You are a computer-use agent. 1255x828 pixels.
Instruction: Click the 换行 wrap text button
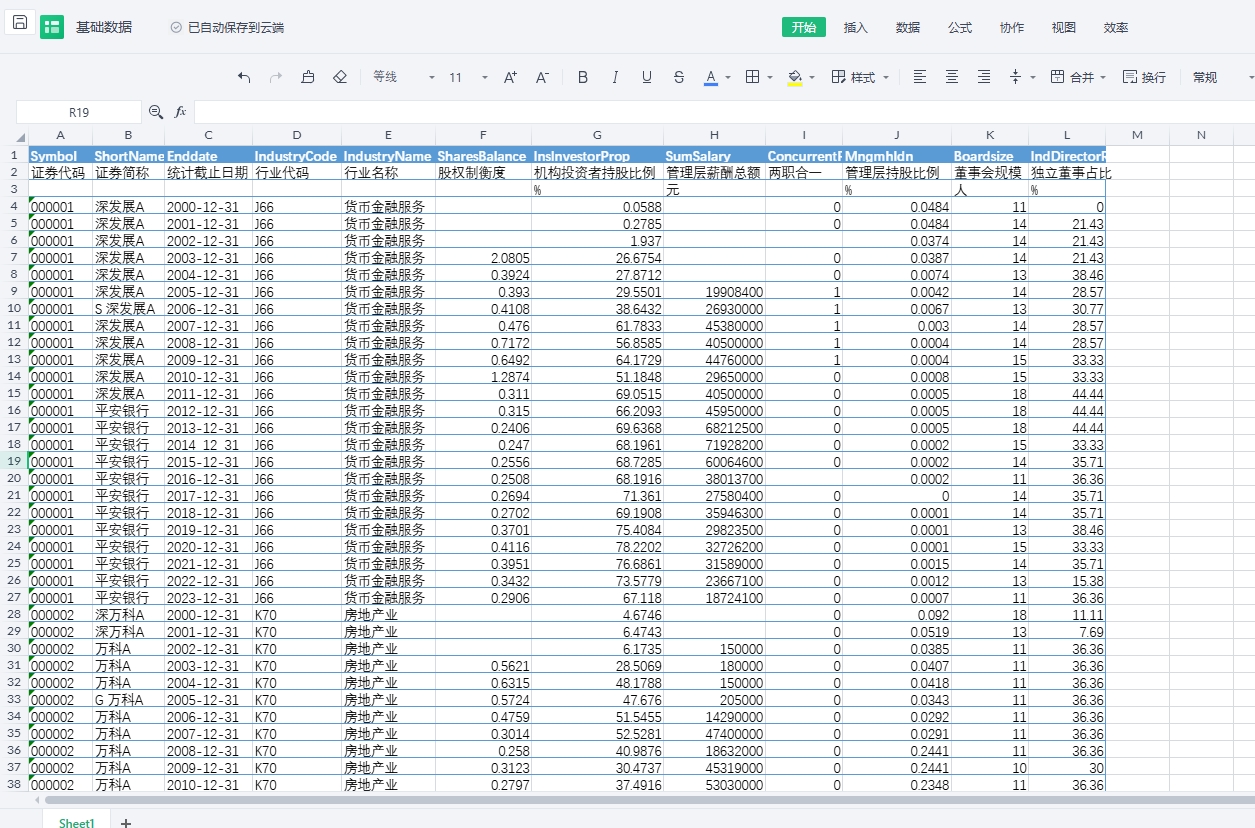(1144, 77)
